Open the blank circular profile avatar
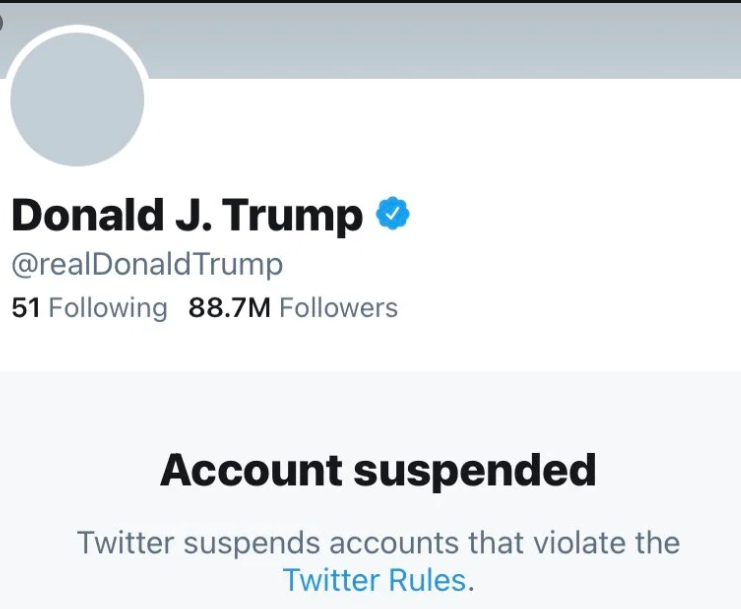 pos(78,99)
